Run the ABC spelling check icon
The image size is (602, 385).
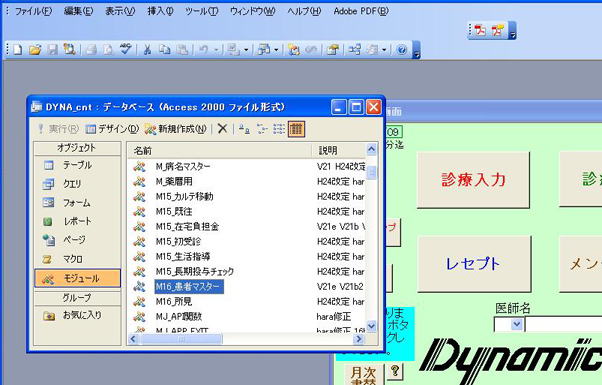pos(126,49)
